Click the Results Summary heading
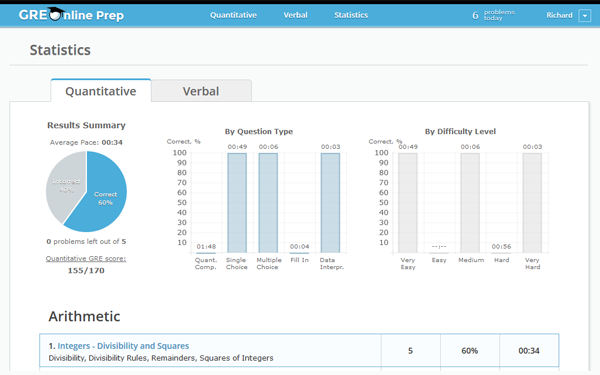The height and width of the screenshot is (375, 600). click(x=86, y=125)
